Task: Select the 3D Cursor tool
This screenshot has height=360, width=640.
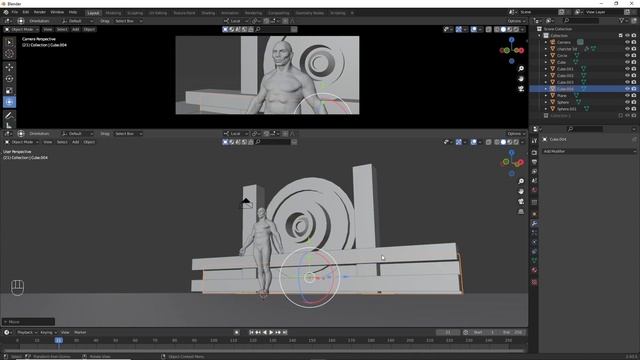Action: point(9,53)
